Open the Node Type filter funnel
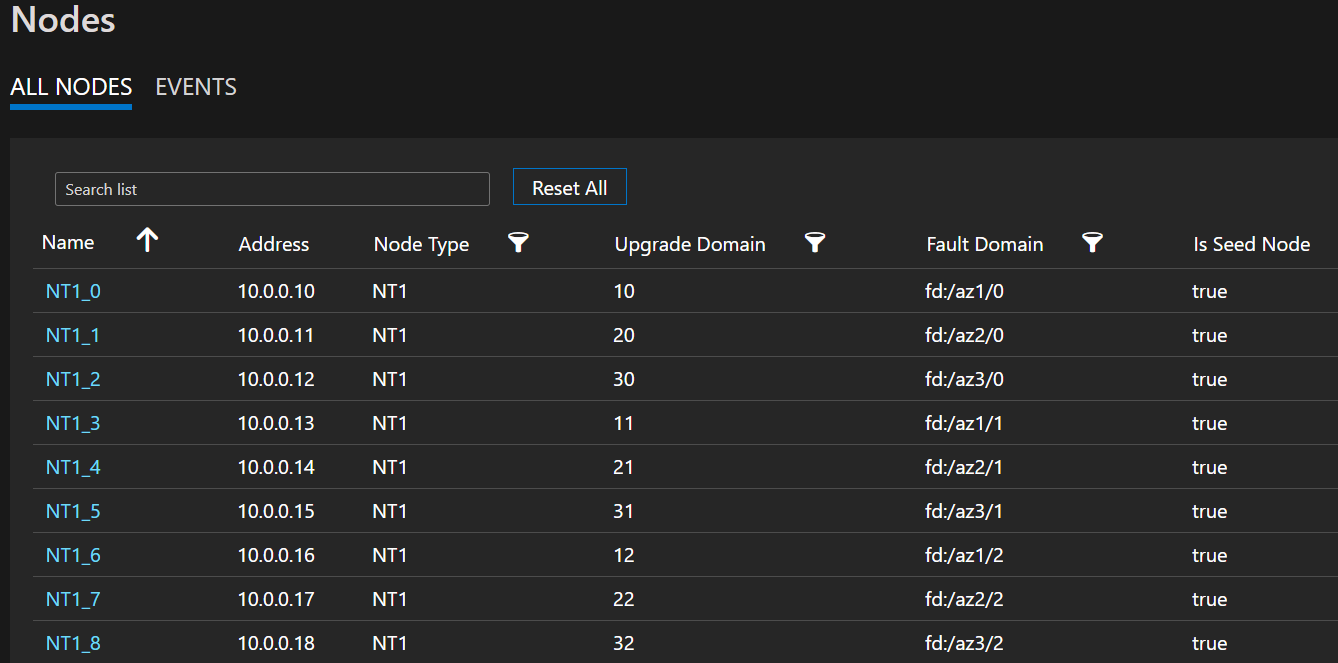Screen dimensions: 1338x663 point(518,242)
